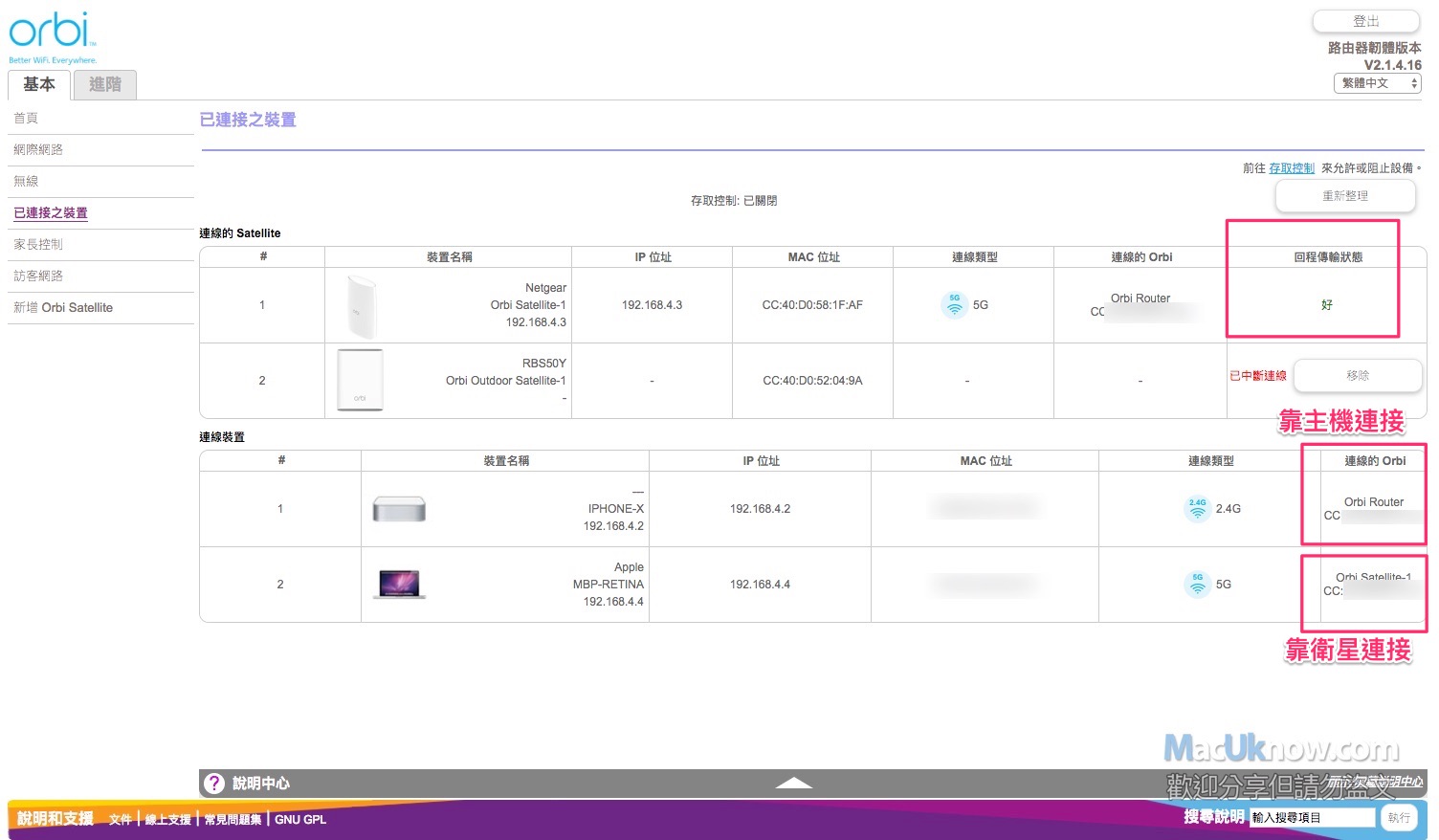Click the 2.4G WiFi icon for IPHONE-X

pos(1197,509)
